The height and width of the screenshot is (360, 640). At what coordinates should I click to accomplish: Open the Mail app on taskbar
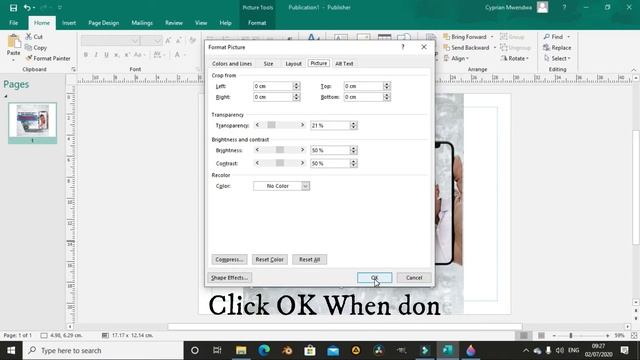click(x=333, y=350)
